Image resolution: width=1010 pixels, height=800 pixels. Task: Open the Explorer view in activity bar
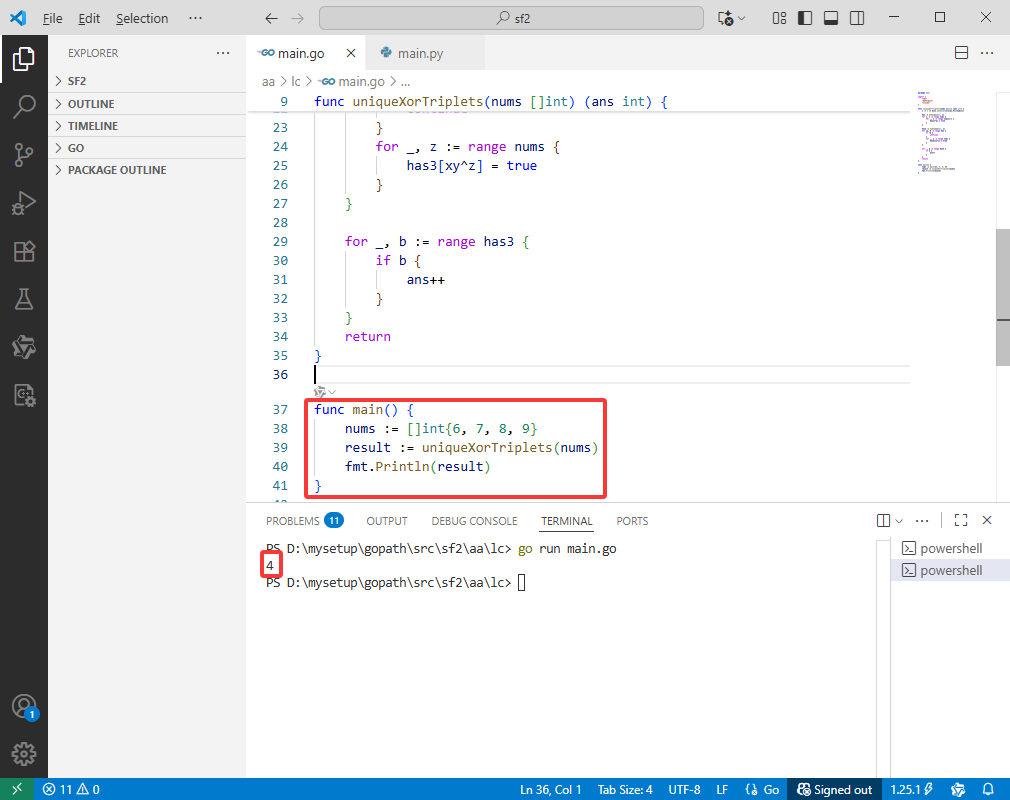pos(24,59)
